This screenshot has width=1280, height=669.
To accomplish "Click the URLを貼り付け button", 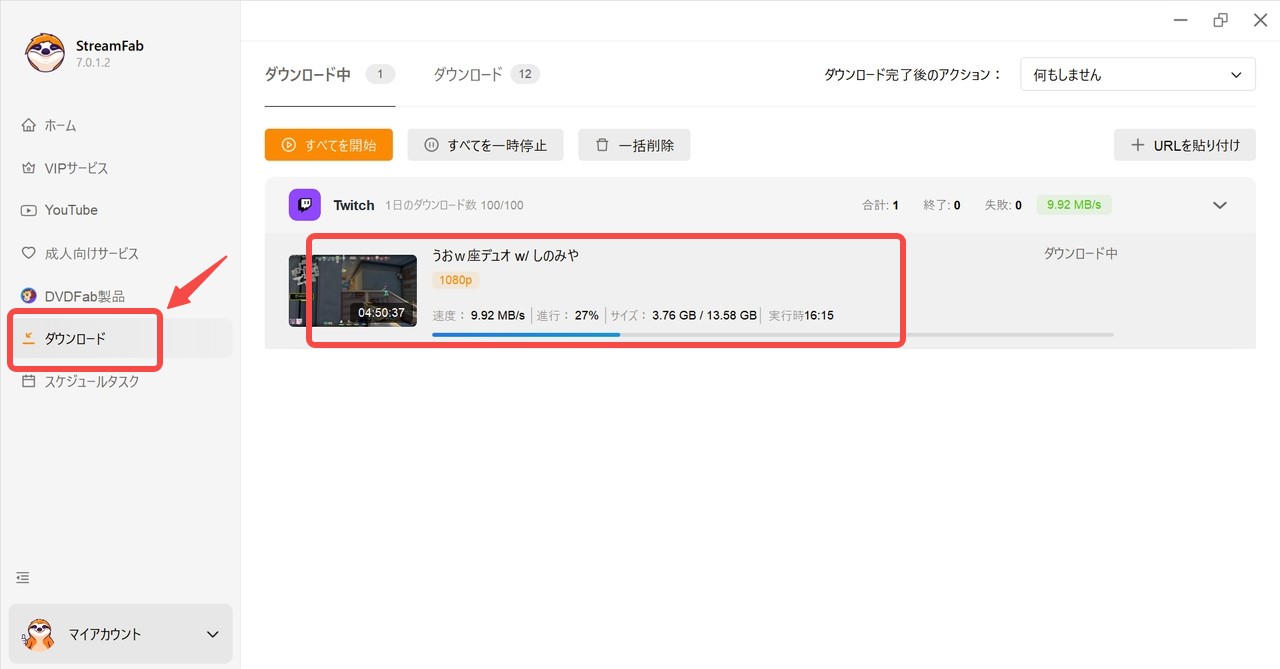I will (x=1184, y=144).
